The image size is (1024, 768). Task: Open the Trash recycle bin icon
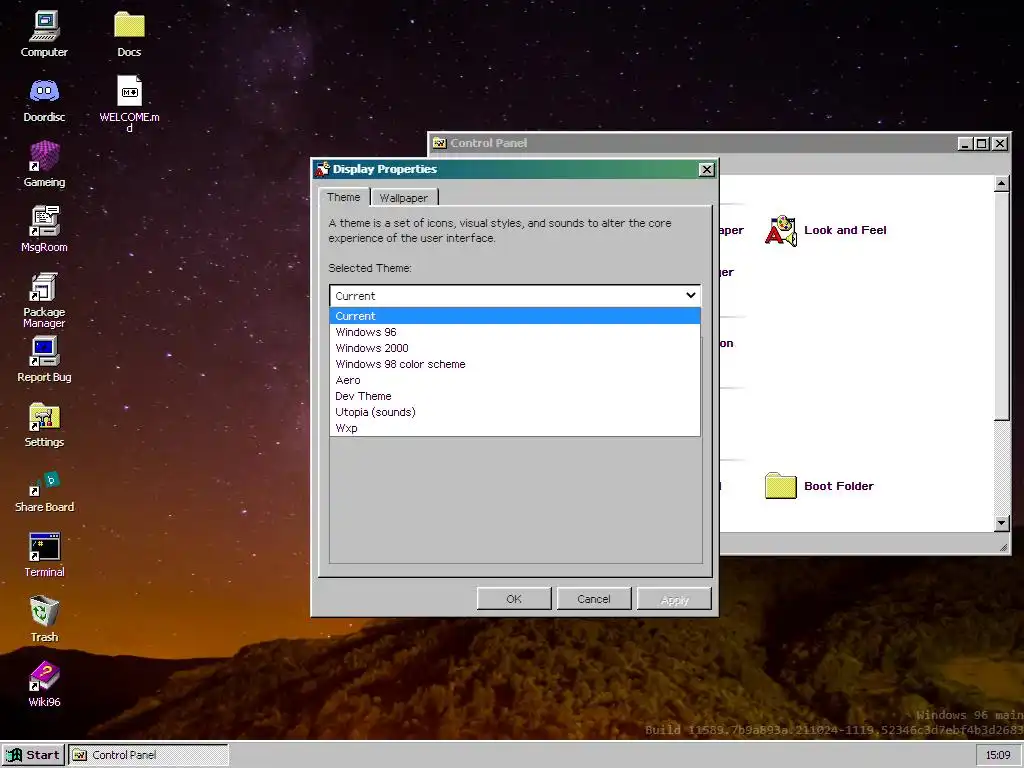pyautogui.click(x=44, y=618)
